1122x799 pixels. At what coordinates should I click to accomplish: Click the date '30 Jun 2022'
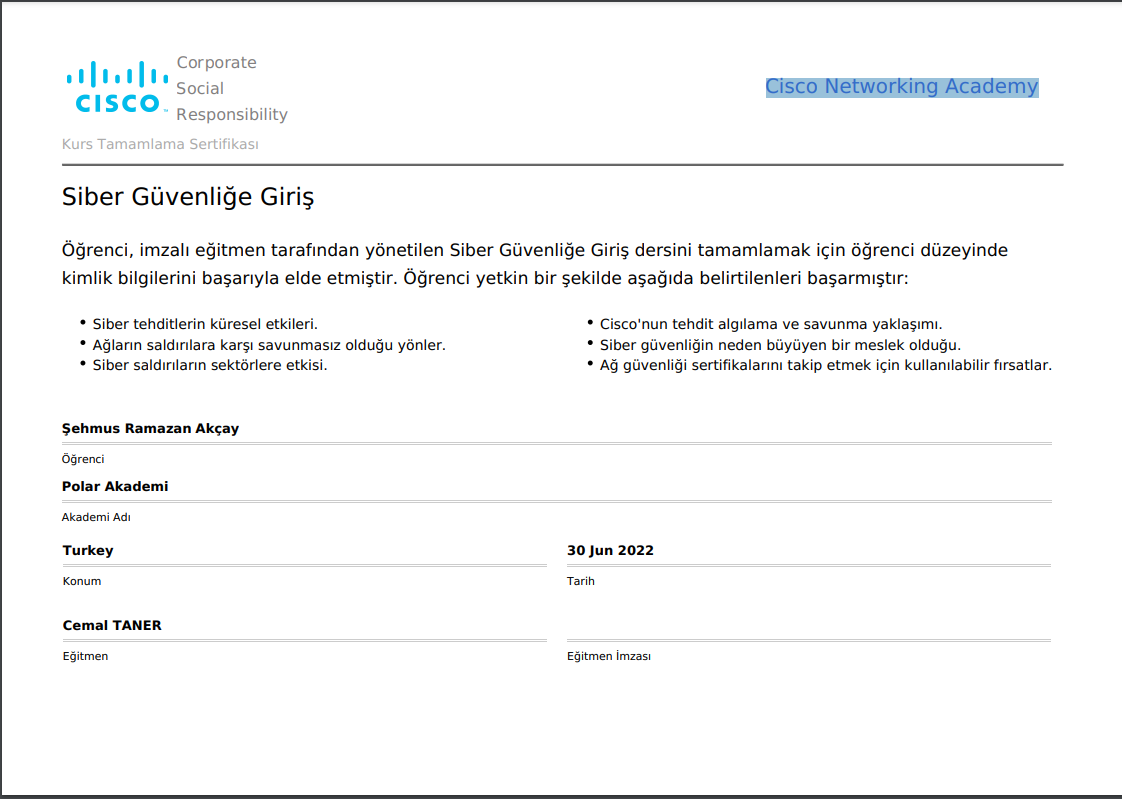610,550
